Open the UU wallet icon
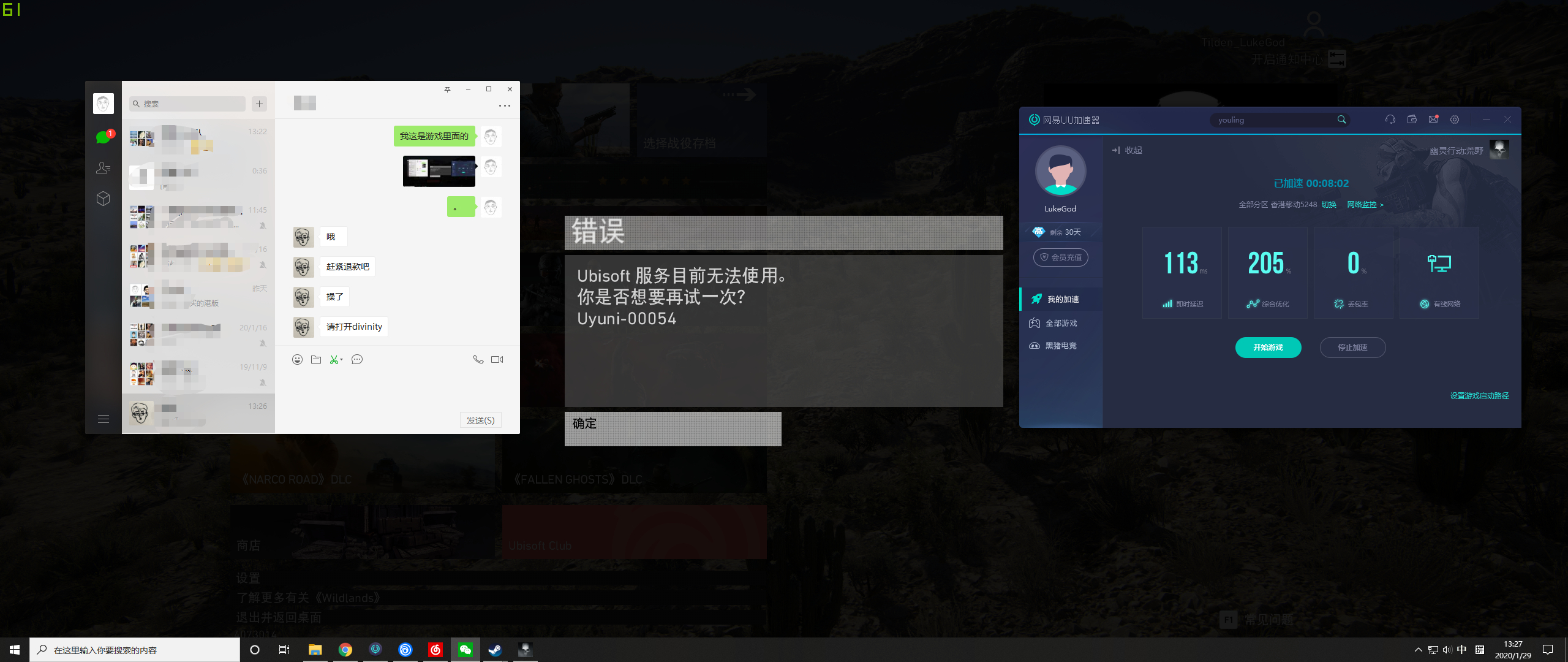This screenshot has height=662, width=1568. tap(1412, 120)
